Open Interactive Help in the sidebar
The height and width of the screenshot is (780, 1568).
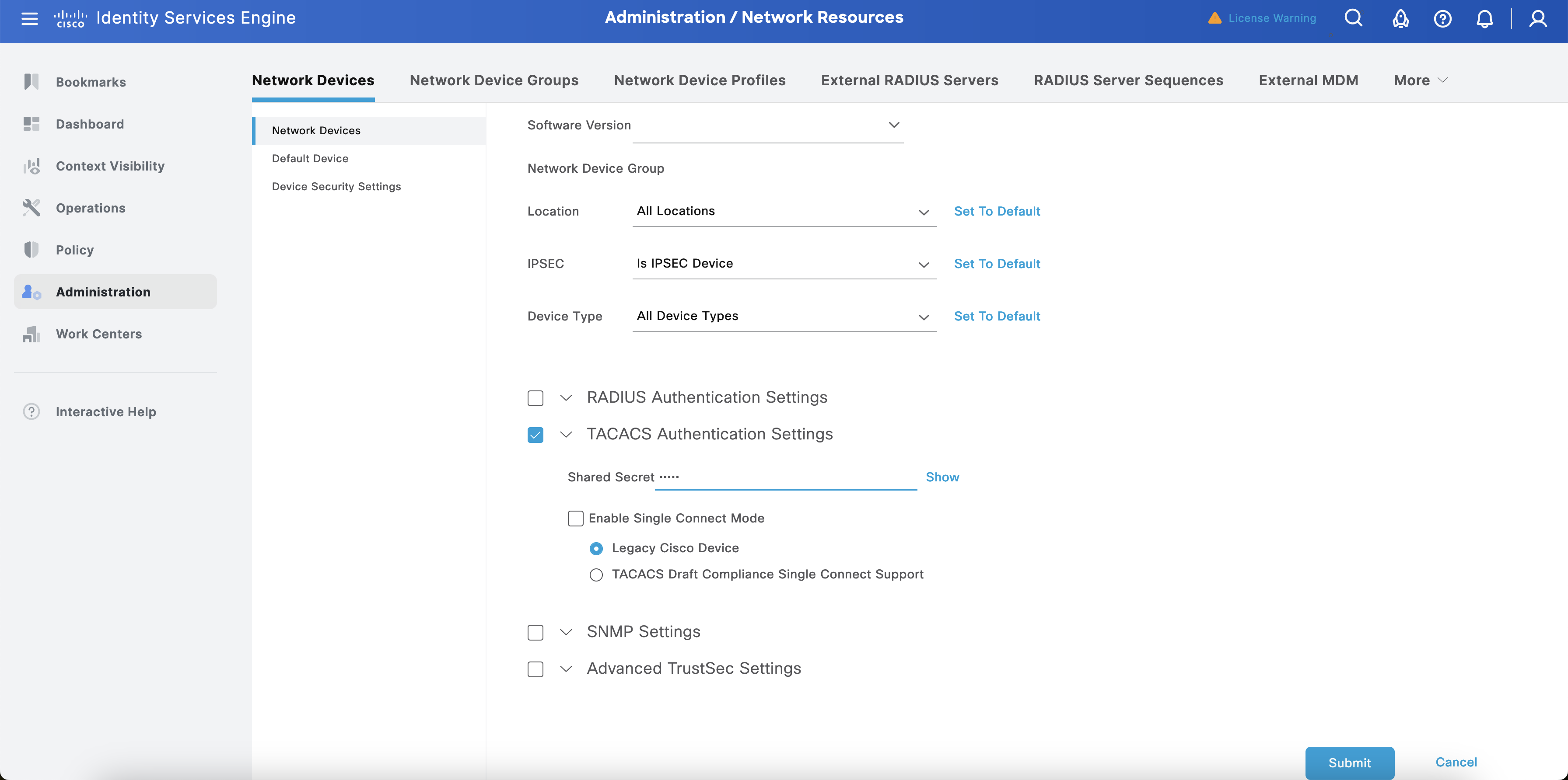[106, 411]
